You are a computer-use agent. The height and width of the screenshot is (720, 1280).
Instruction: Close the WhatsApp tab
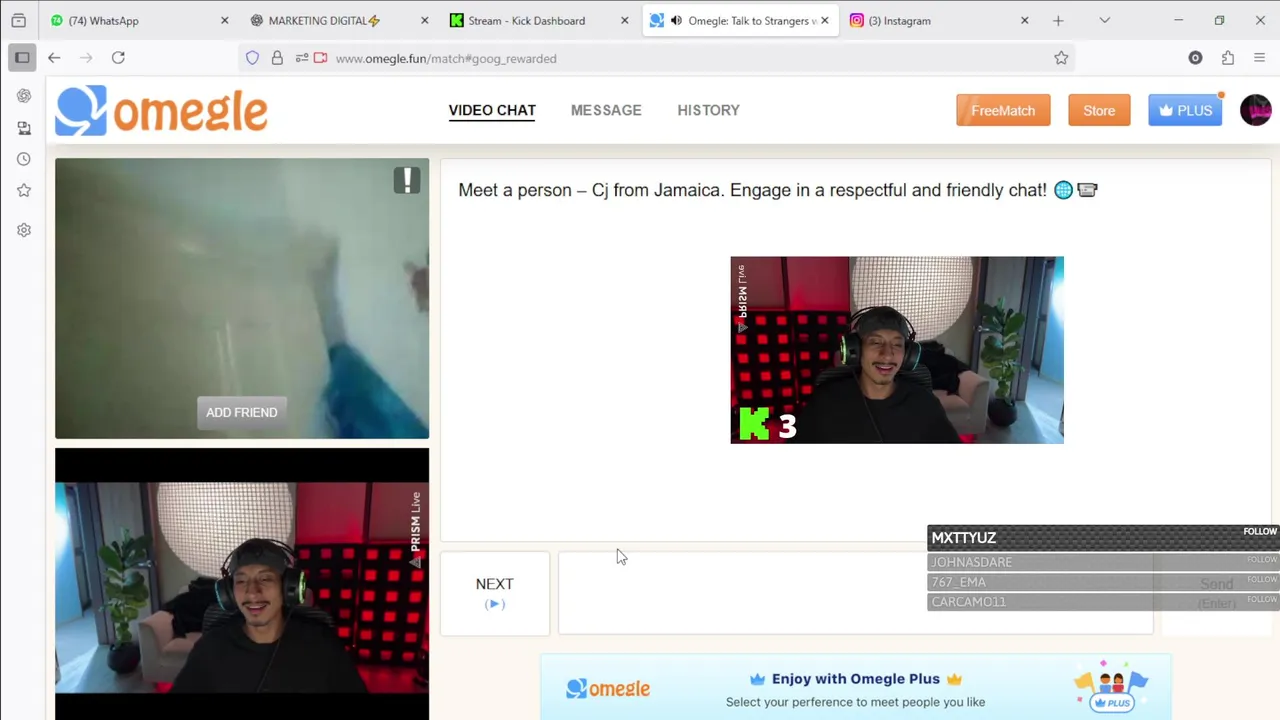point(224,20)
